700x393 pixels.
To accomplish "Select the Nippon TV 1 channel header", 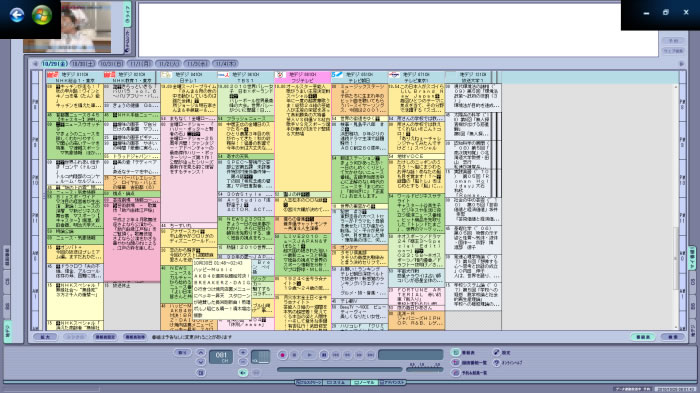I will 189,77.
